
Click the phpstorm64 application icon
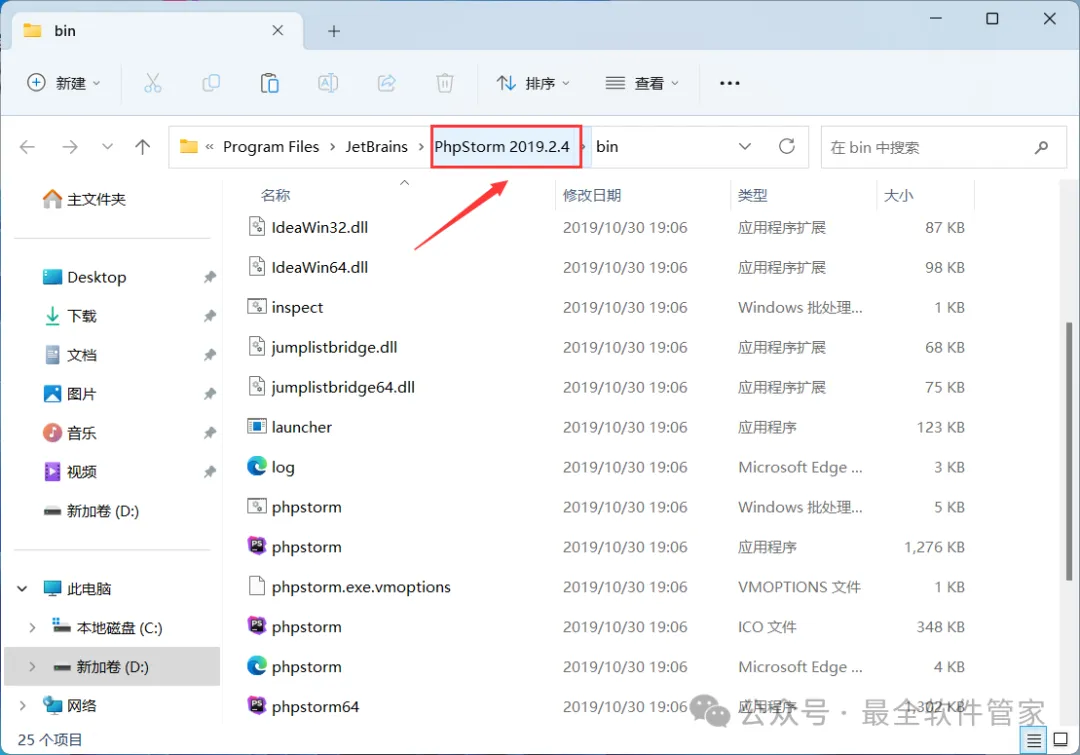(256, 706)
